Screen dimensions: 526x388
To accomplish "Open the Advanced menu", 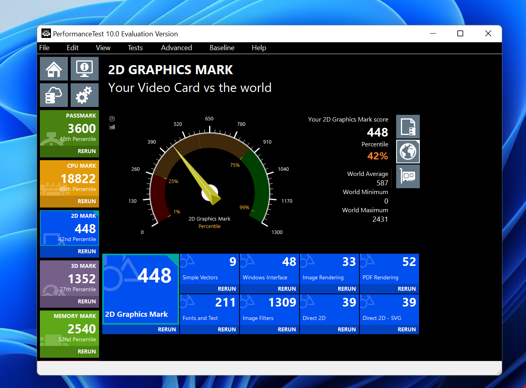I will point(176,48).
